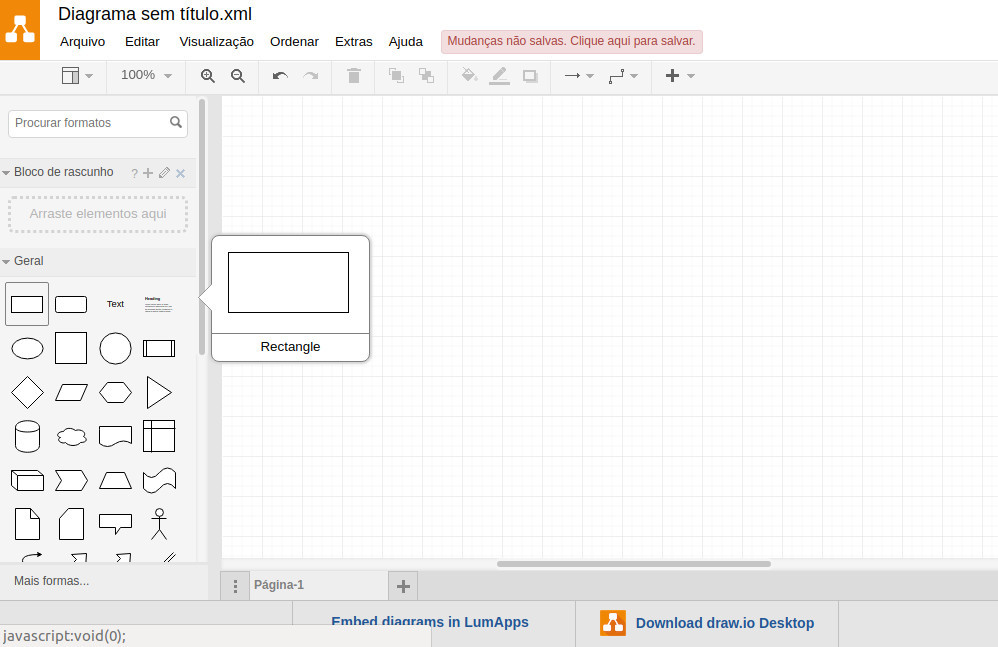Select the Text shape

click(x=115, y=304)
